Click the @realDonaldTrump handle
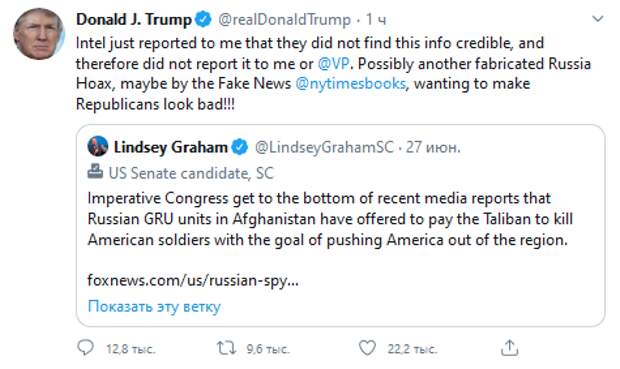The image size is (620, 369). pyautogui.click(x=284, y=19)
